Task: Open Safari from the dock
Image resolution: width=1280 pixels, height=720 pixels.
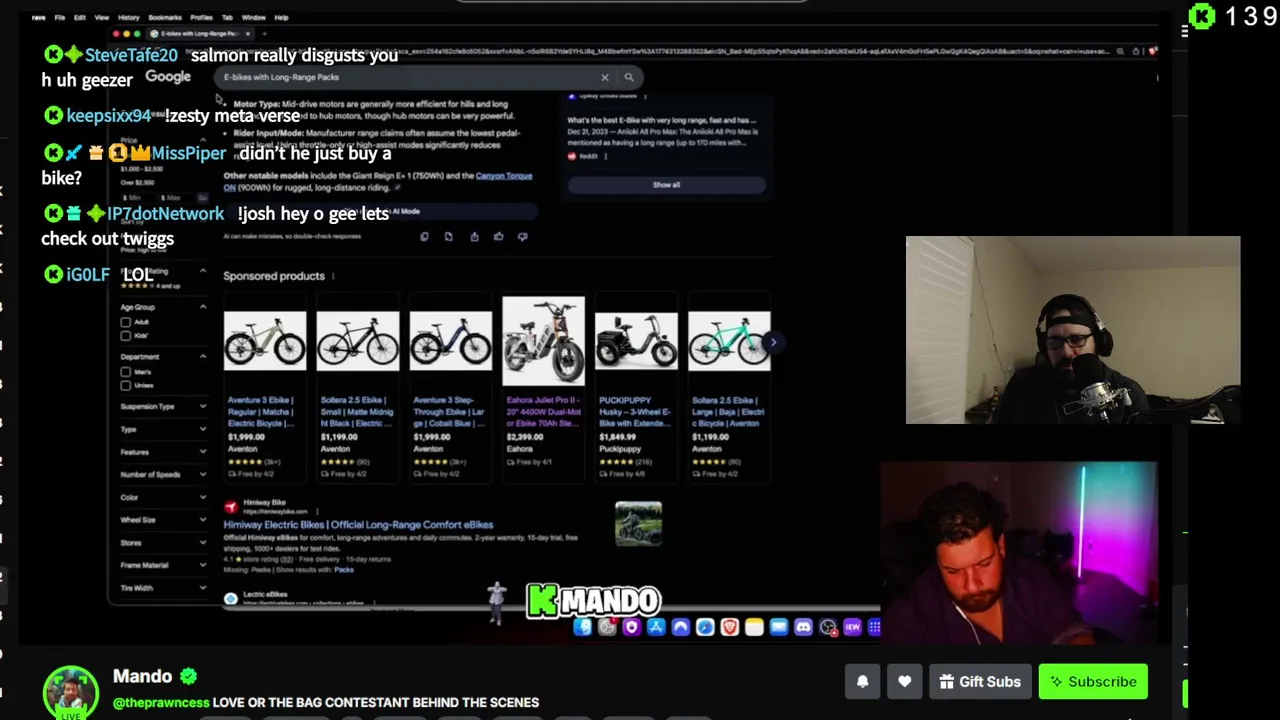Action: 705,627
